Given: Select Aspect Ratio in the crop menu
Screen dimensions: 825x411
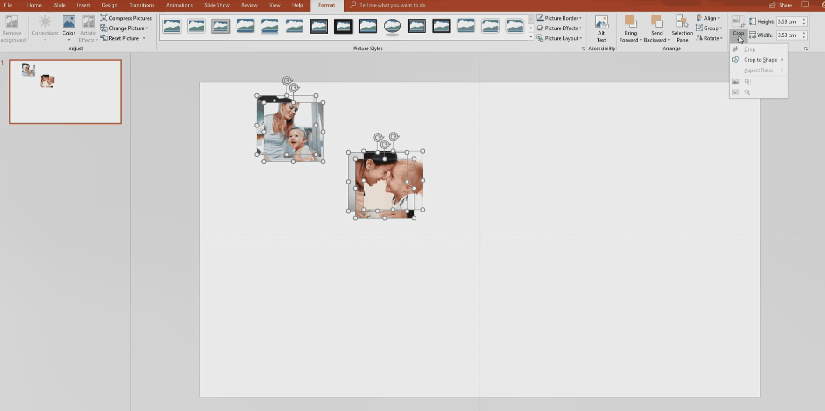Looking at the screenshot, I should (x=759, y=71).
